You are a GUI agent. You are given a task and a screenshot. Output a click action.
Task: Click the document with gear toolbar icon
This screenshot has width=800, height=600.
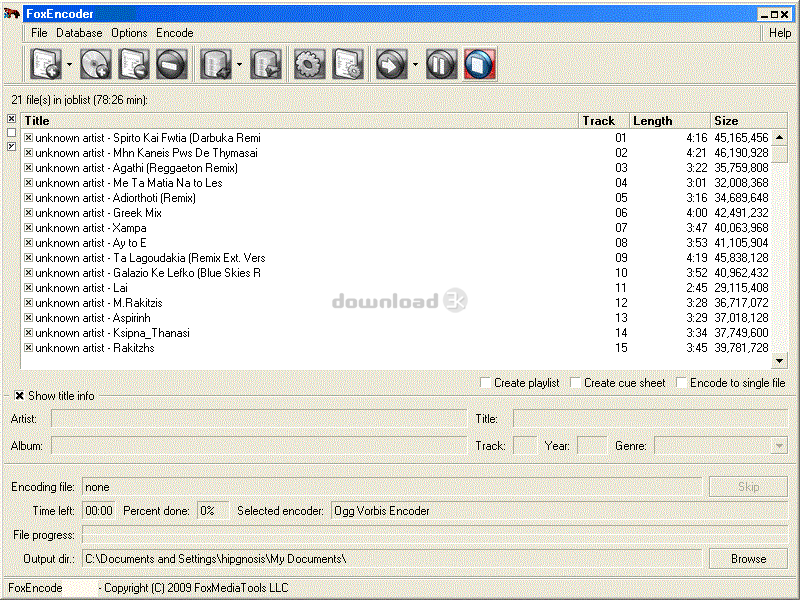tap(348, 64)
